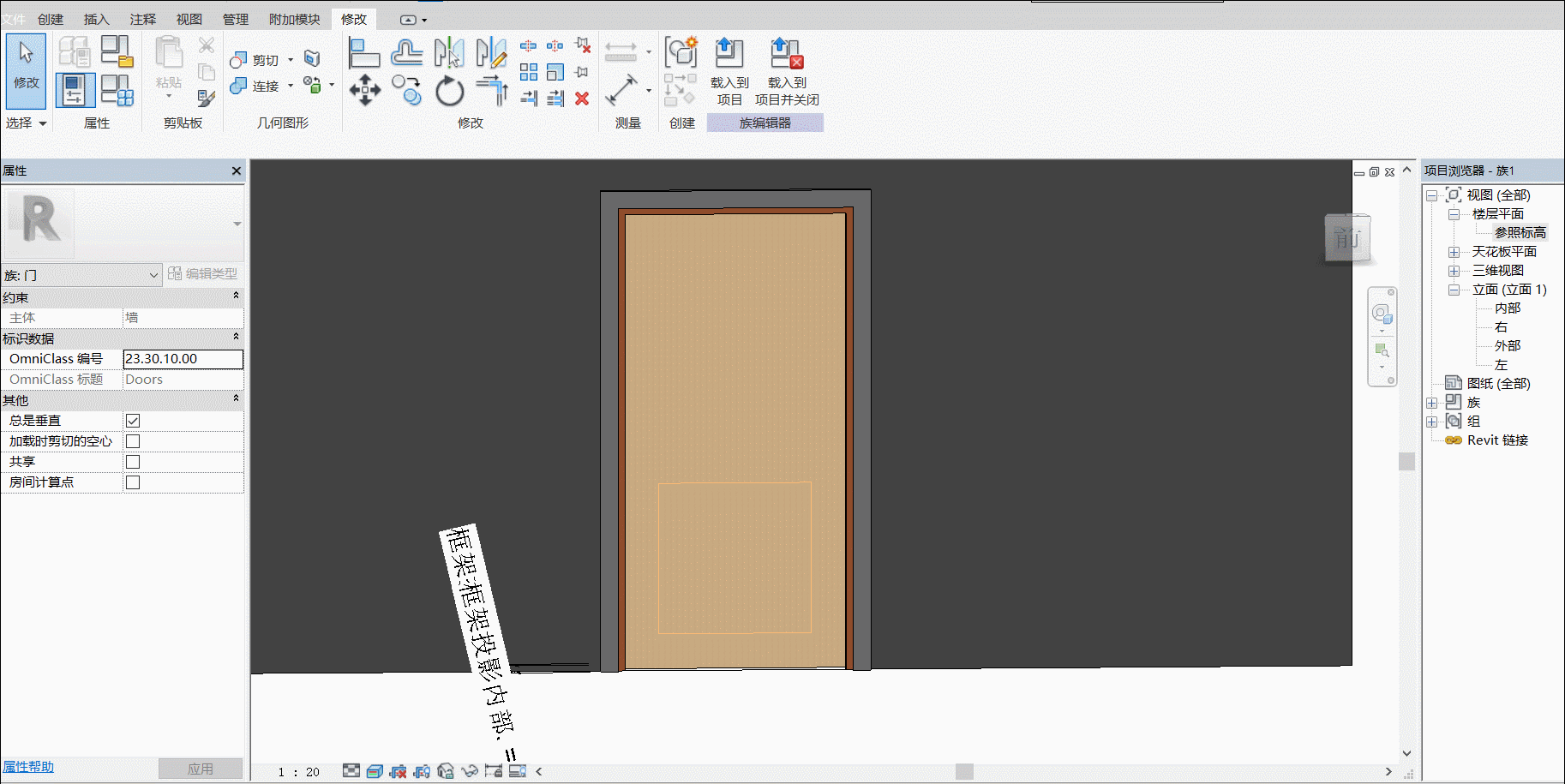This screenshot has height=784, width=1565.
Task: Click the 属性帮助 link
Action: click(x=28, y=767)
